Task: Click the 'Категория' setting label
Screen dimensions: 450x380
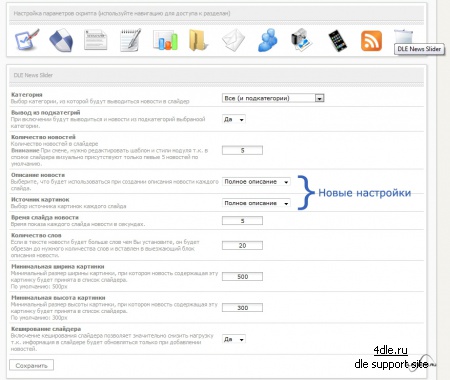Action: [27, 95]
